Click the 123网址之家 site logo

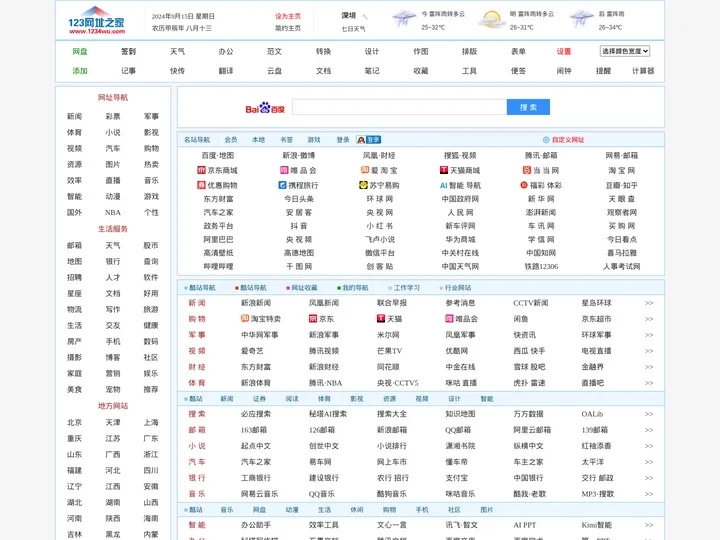(x=96, y=20)
